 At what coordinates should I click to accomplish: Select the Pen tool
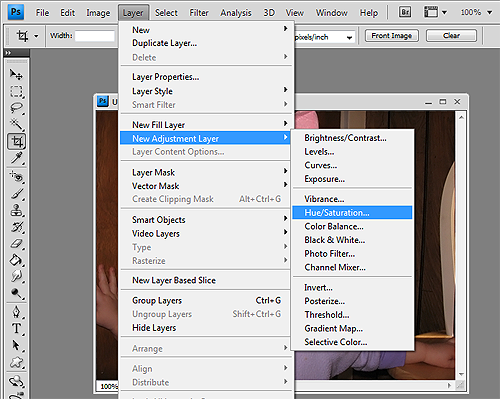(16, 312)
